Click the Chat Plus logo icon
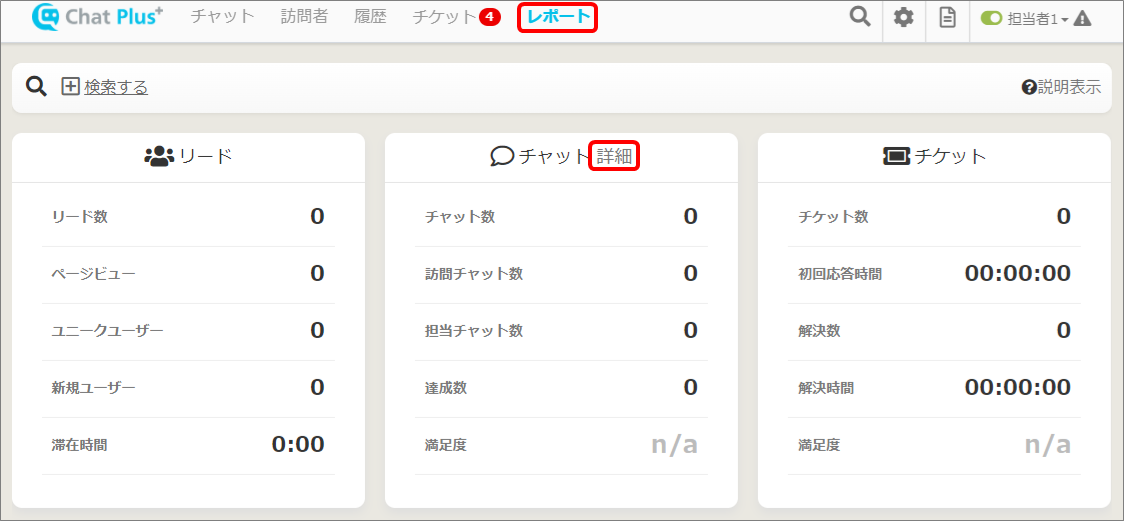This screenshot has width=1124, height=521. [47, 17]
